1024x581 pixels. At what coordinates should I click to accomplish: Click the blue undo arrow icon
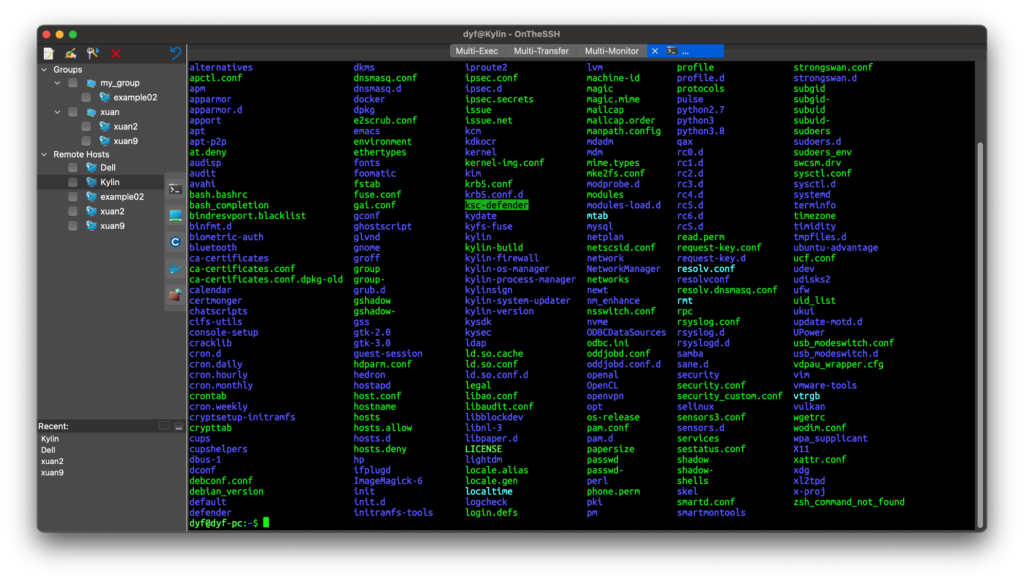point(176,53)
